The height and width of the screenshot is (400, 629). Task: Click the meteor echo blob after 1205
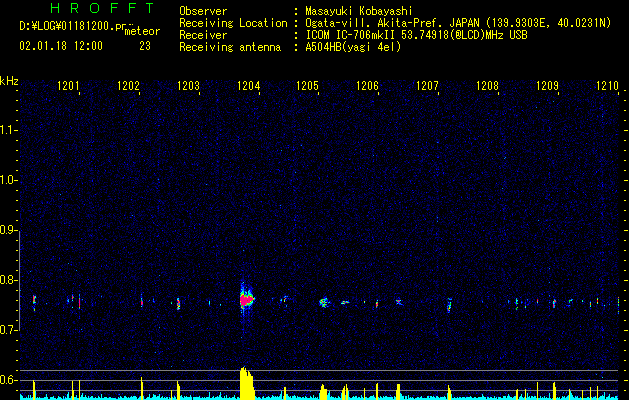click(323, 303)
